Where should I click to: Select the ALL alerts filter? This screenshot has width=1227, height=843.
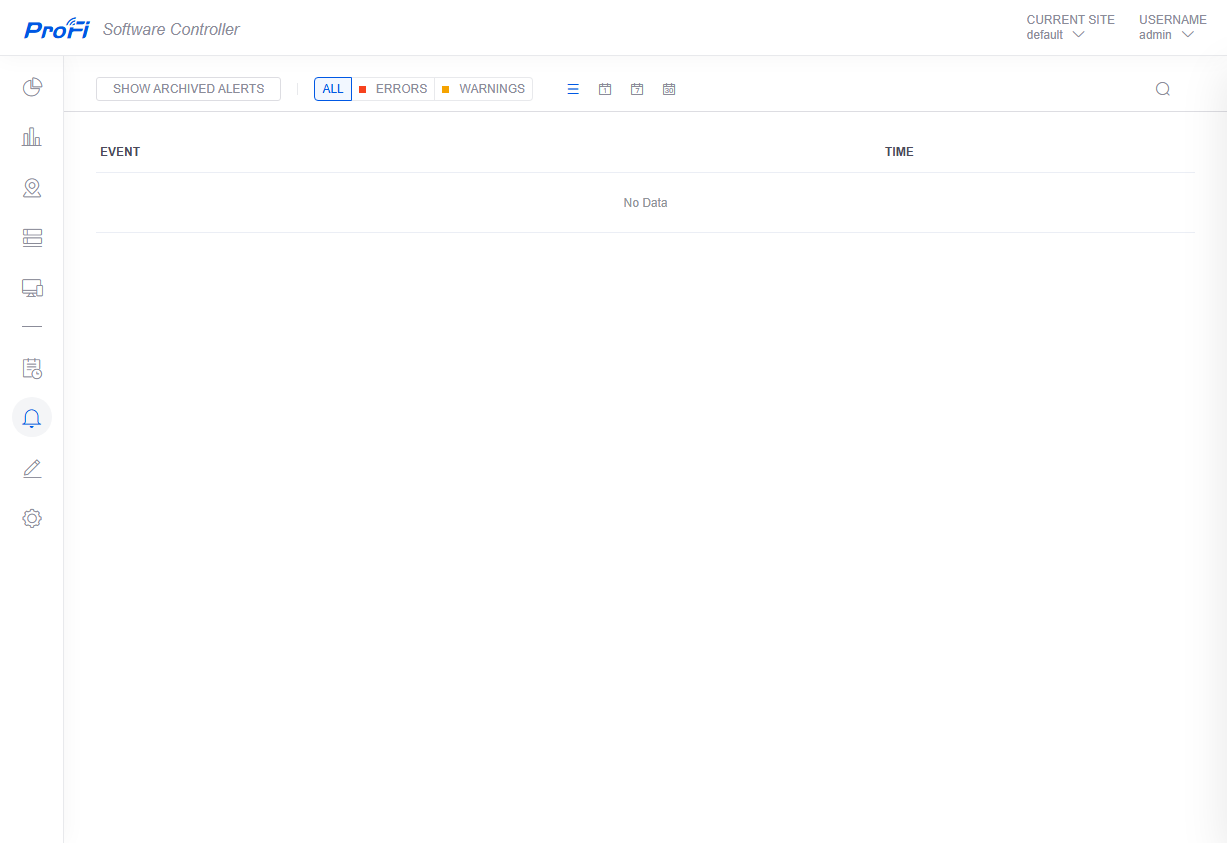[x=333, y=89]
